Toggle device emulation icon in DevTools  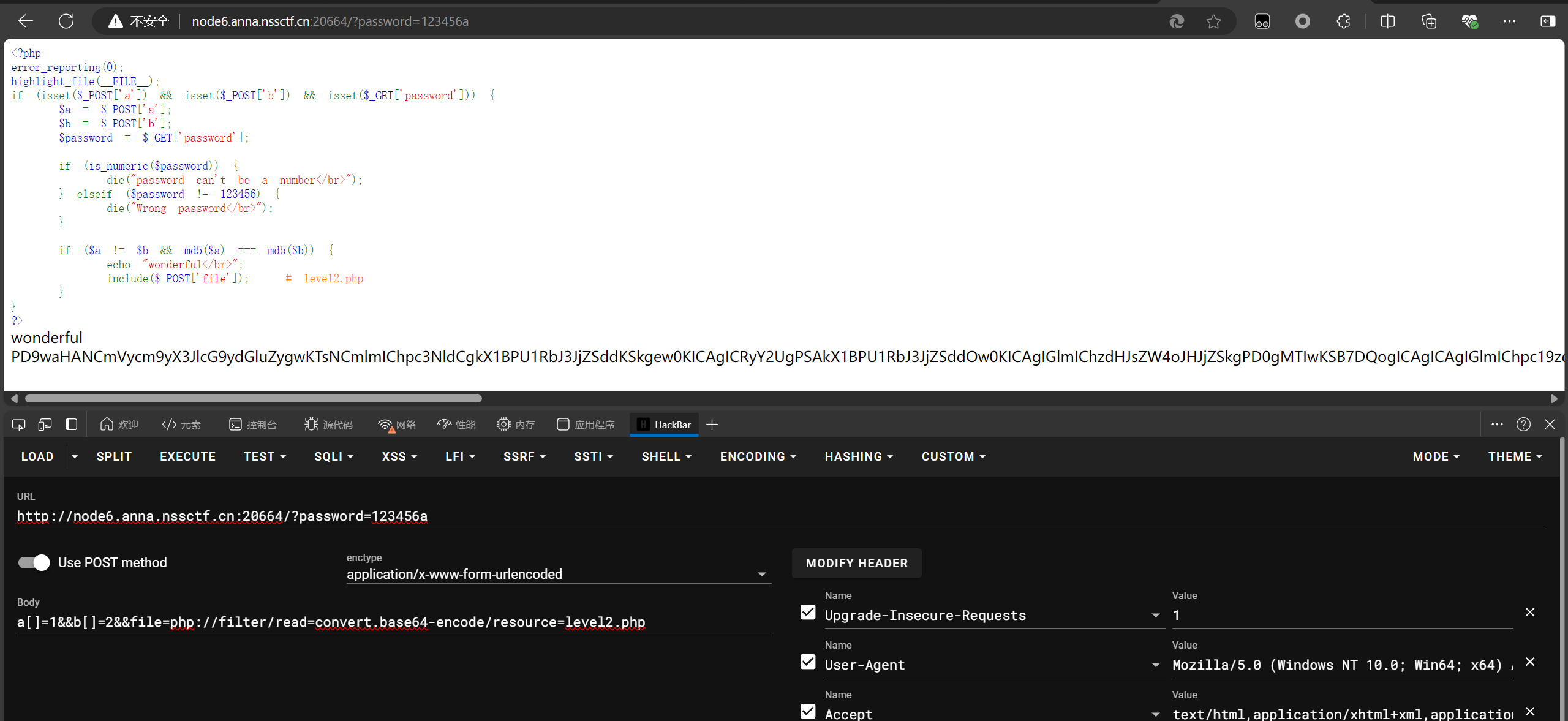45,425
